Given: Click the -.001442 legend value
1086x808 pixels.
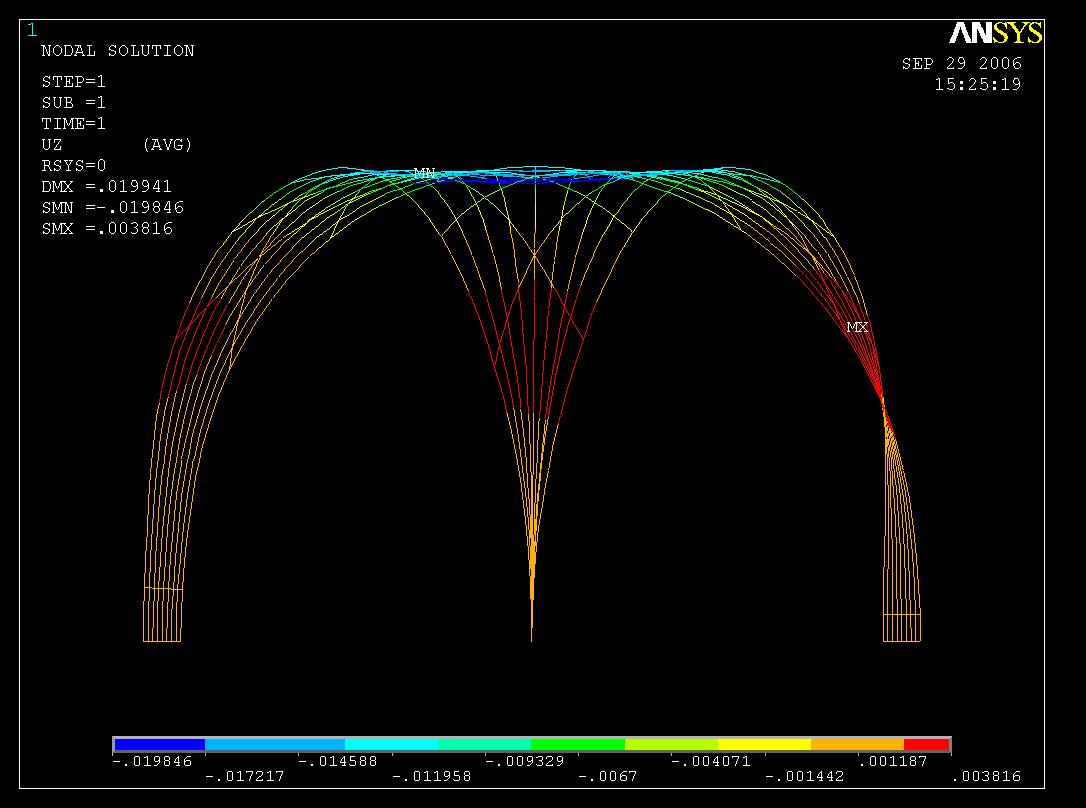Looking at the screenshot, I should tap(804, 777).
